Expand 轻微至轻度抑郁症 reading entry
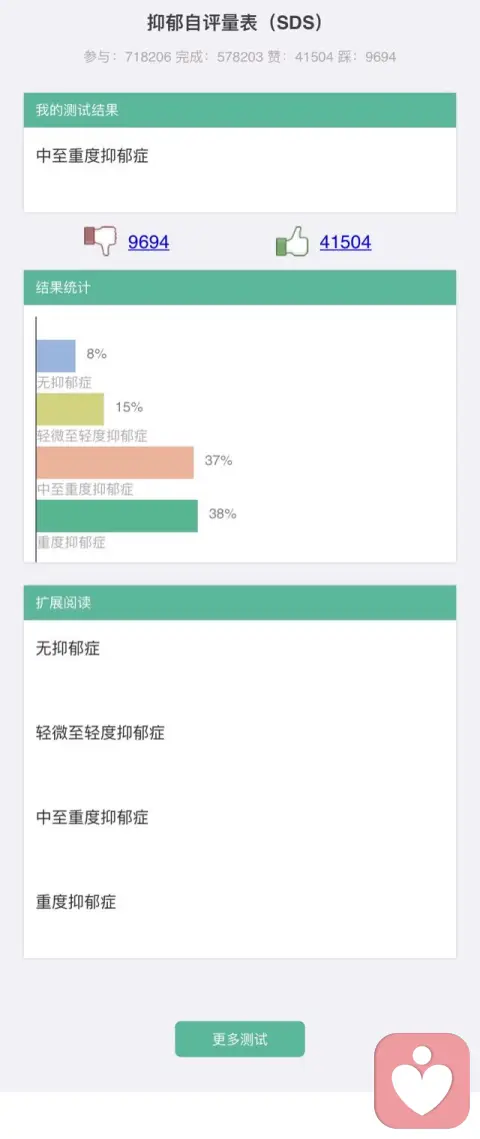This screenshot has width=480, height=1139. 100,732
